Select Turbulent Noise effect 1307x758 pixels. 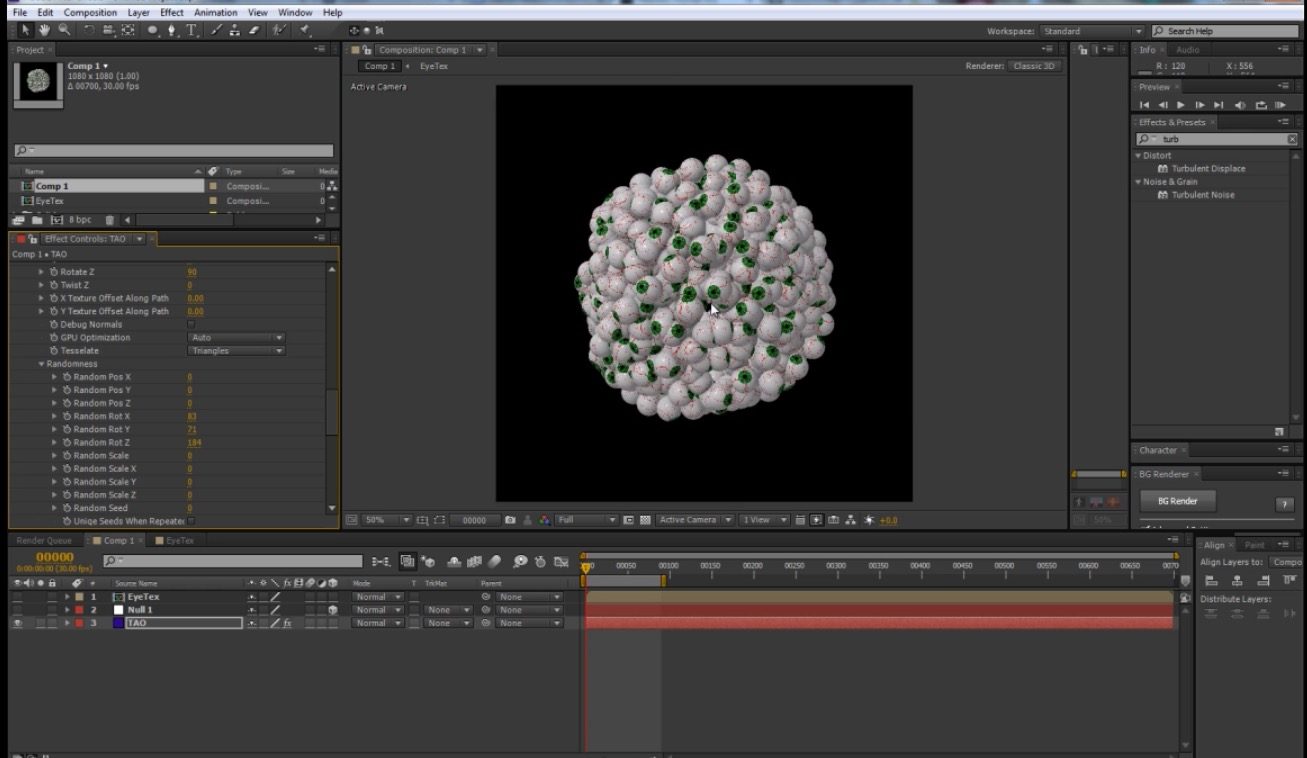click(1203, 195)
